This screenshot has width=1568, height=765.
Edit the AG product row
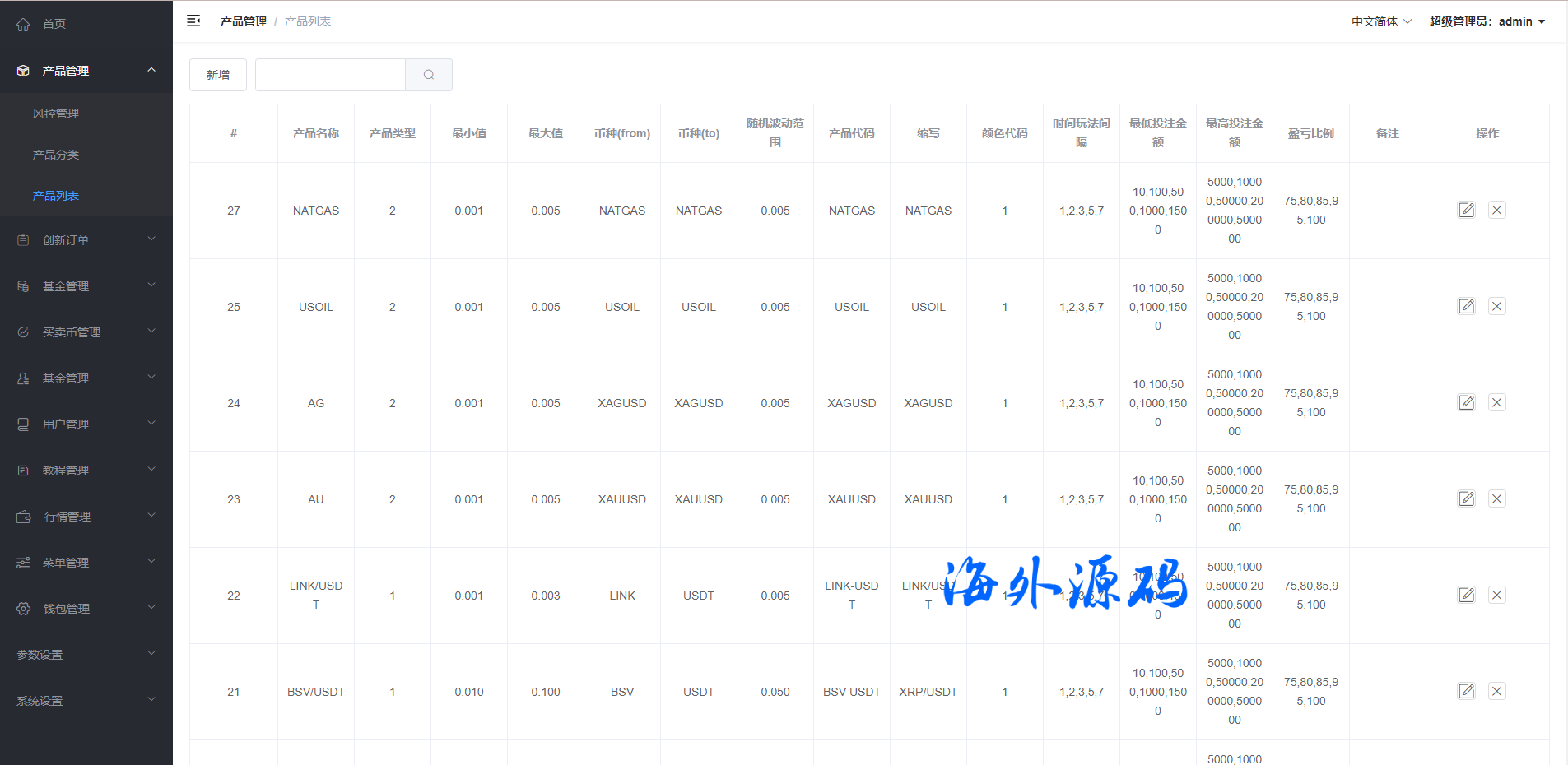pos(1466,402)
